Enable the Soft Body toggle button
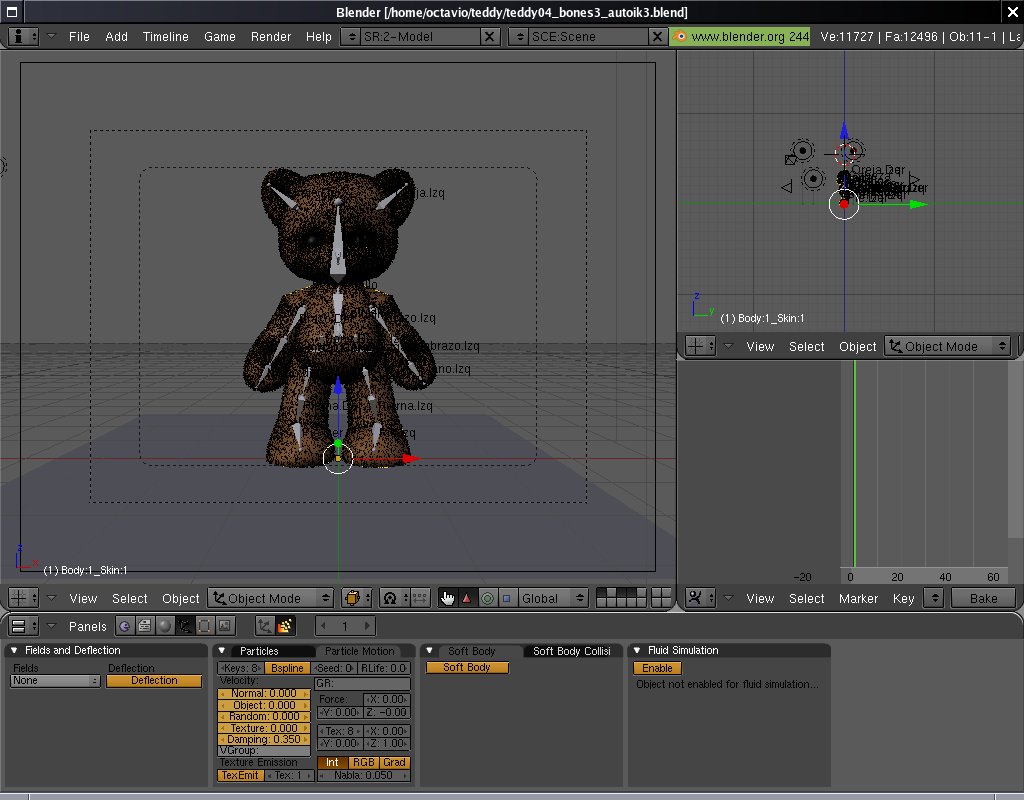Image resolution: width=1024 pixels, height=800 pixels. tap(467, 667)
